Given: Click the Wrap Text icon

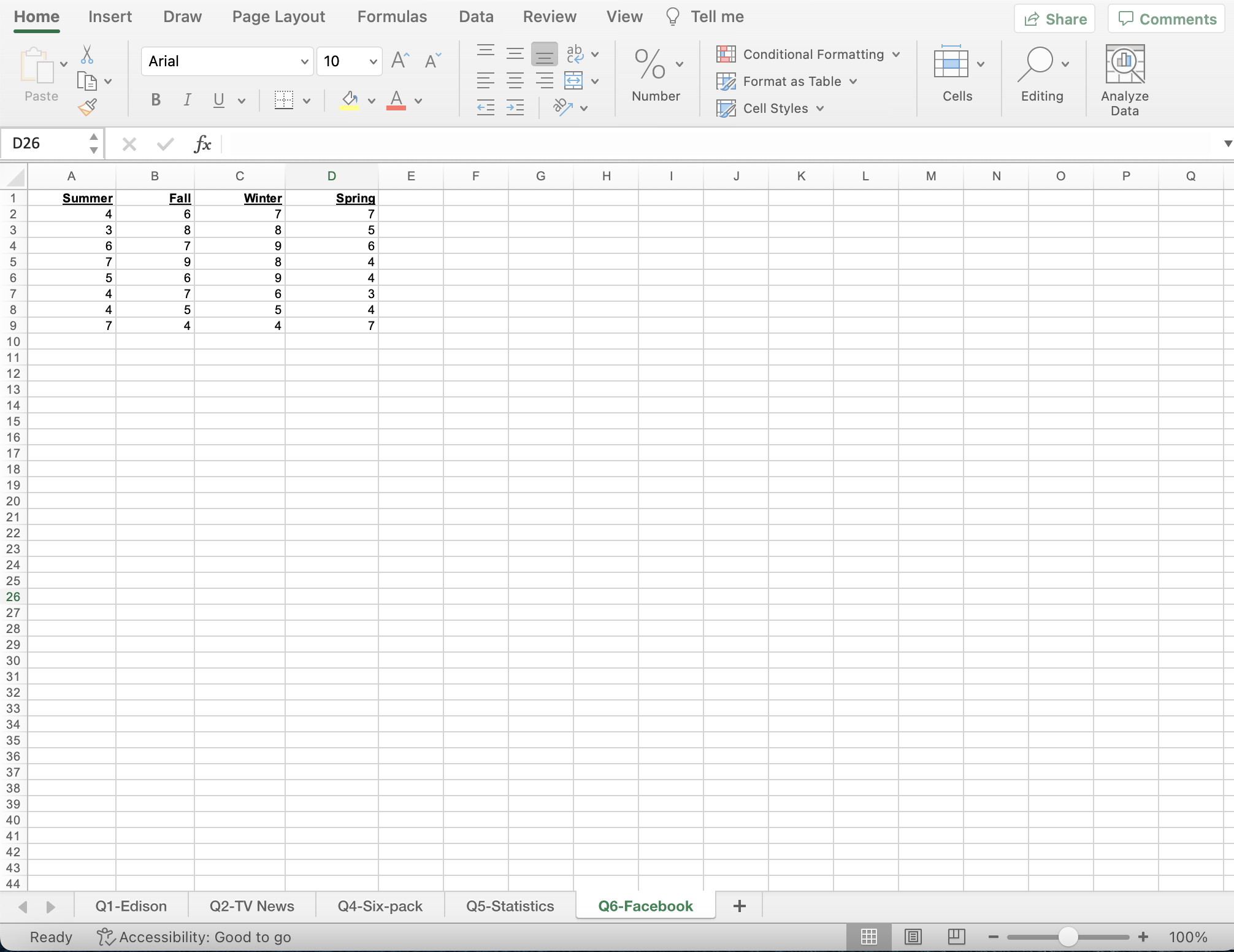Looking at the screenshot, I should [575, 54].
